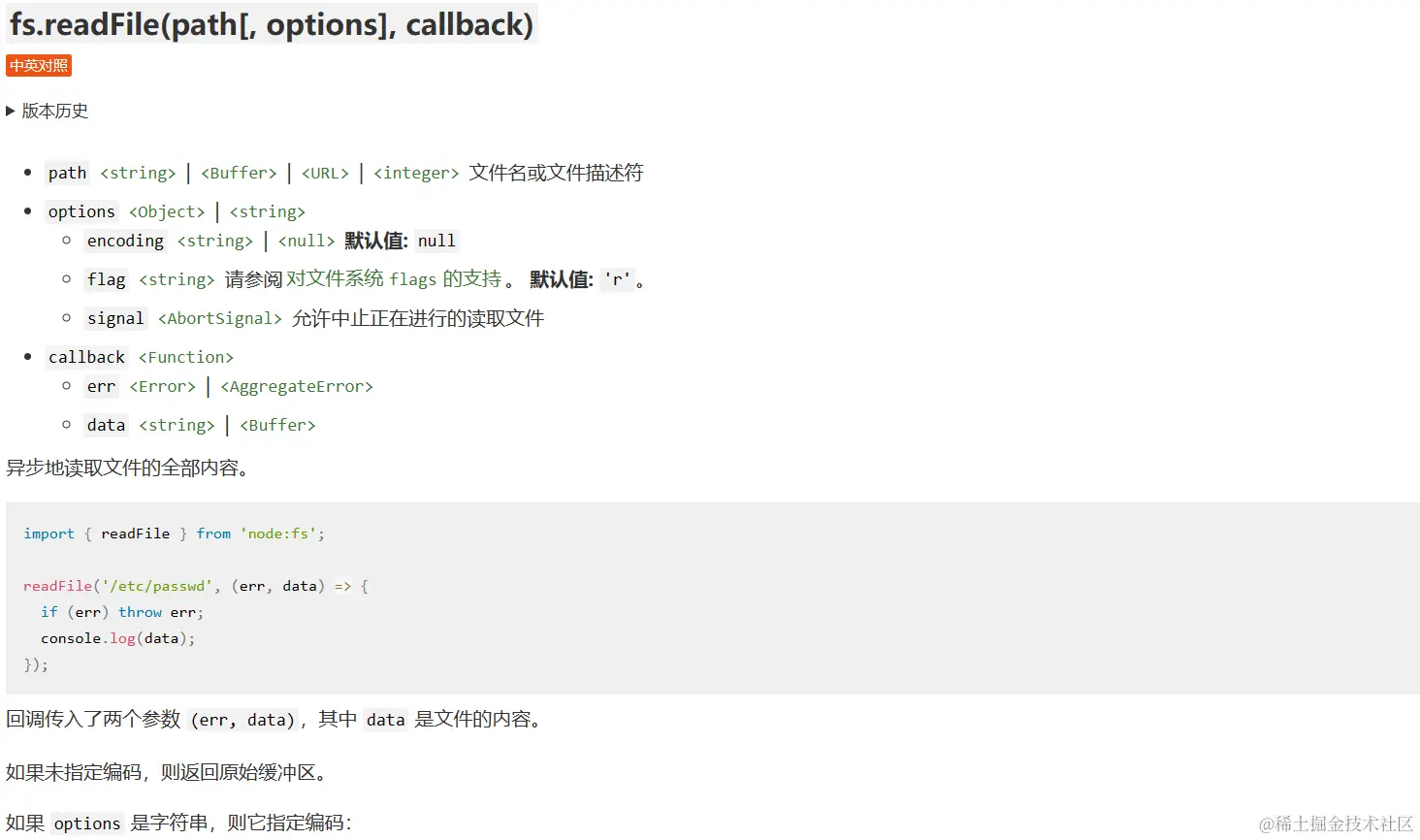Click <Buffer> link in data row
This screenshot has width=1420, height=840.
coord(277,425)
